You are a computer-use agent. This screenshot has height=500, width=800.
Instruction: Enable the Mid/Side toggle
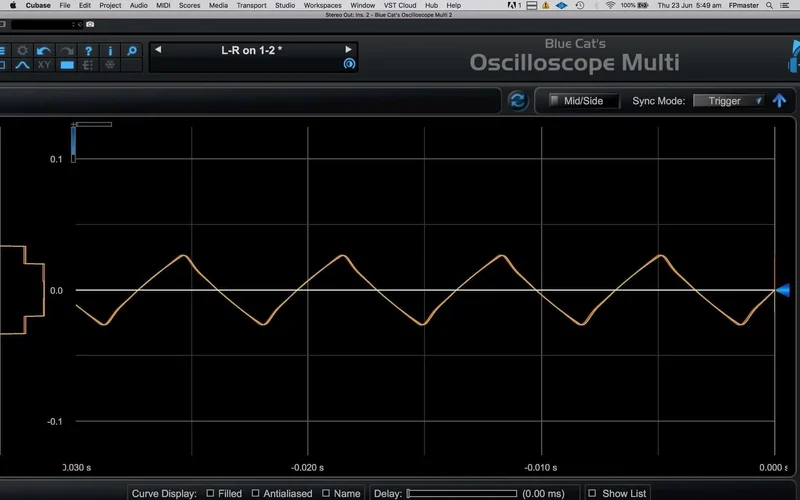click(555, 101)
